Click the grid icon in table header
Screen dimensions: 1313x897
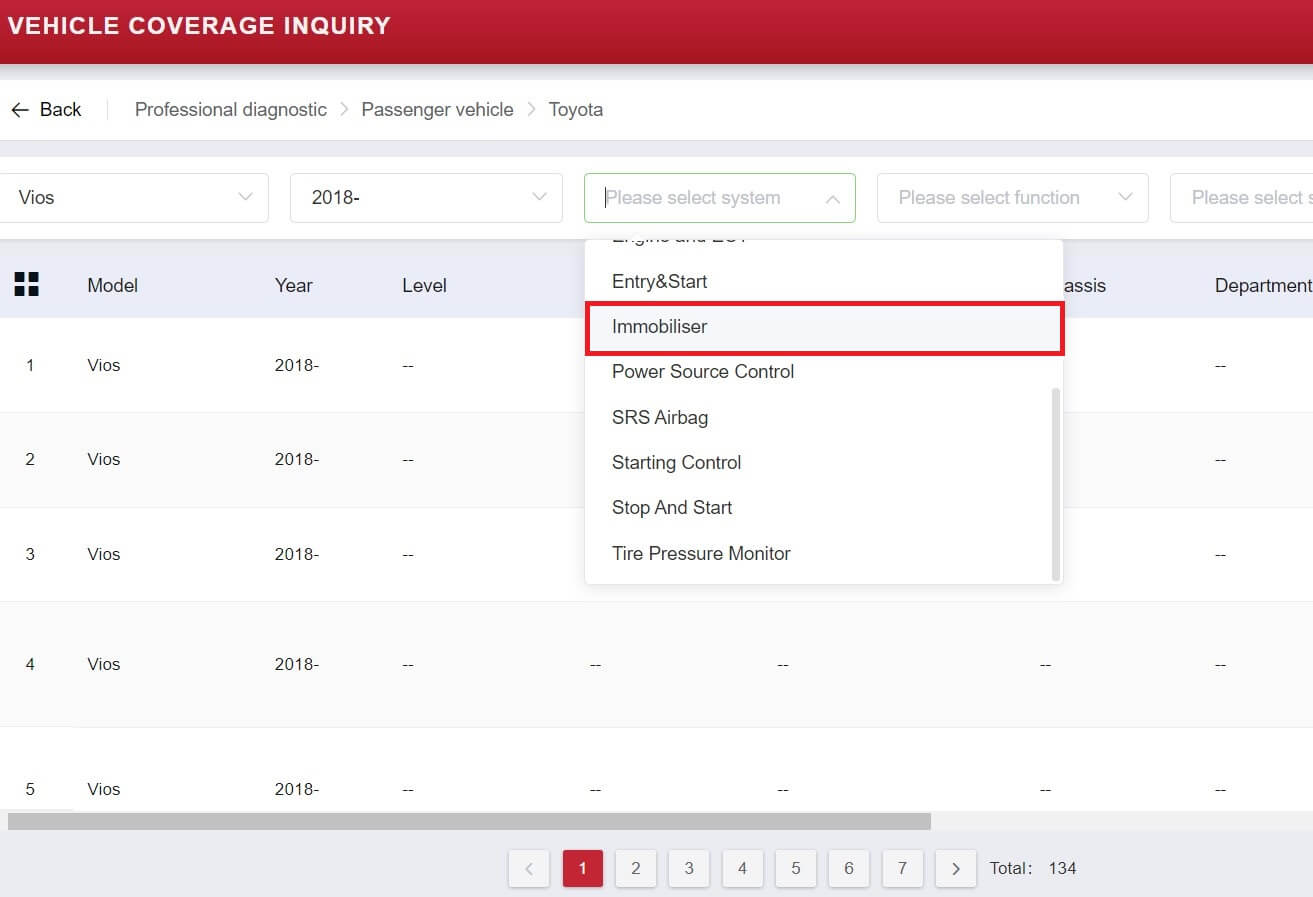click(x=27, y=284)
